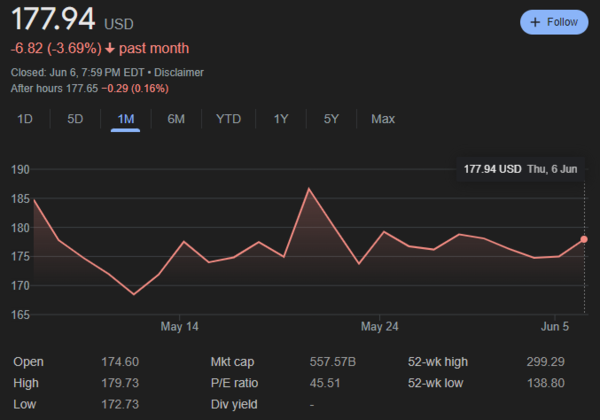Screen dimensions: 600x420
Task: Click the May 14 date axis label
Action: tap(179, 327)
